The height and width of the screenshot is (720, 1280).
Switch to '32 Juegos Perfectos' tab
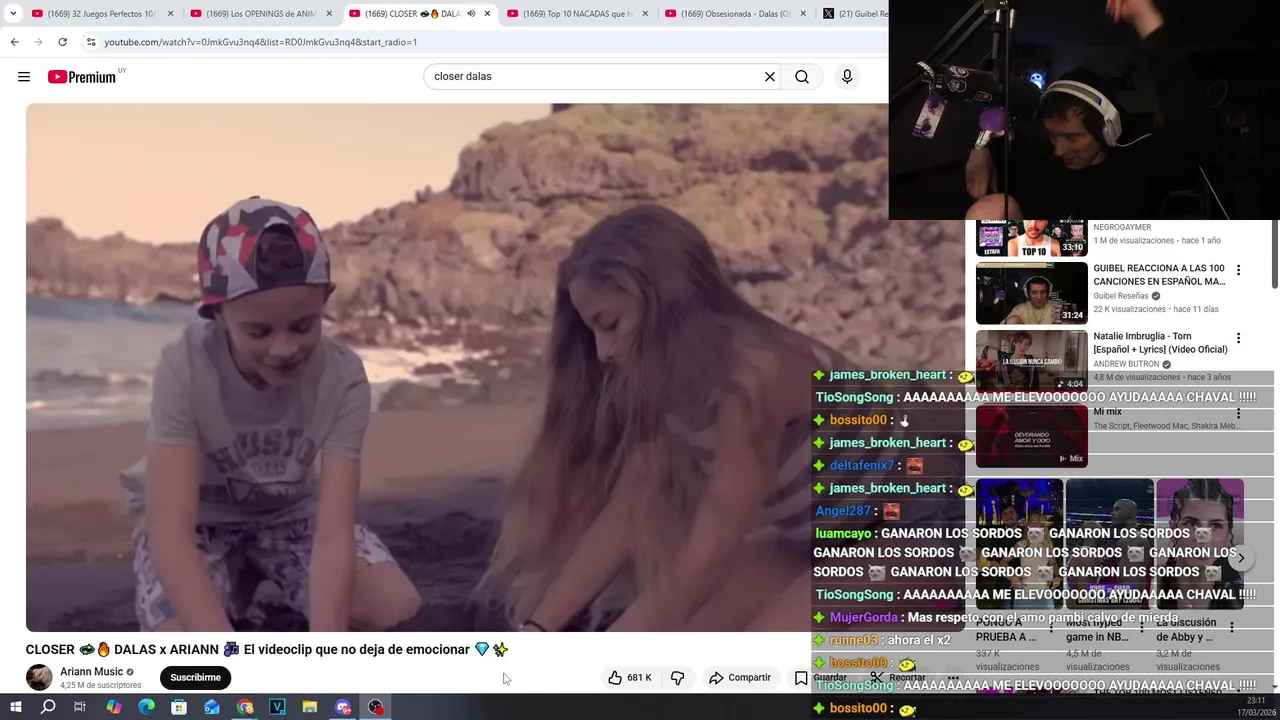point(105,14)
